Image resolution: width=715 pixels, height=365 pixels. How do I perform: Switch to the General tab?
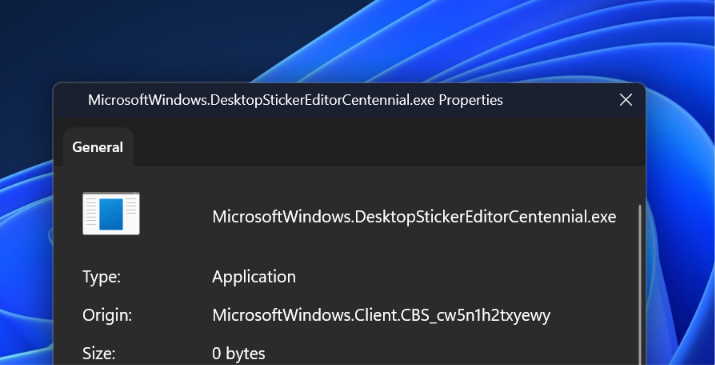click(98, 147)
